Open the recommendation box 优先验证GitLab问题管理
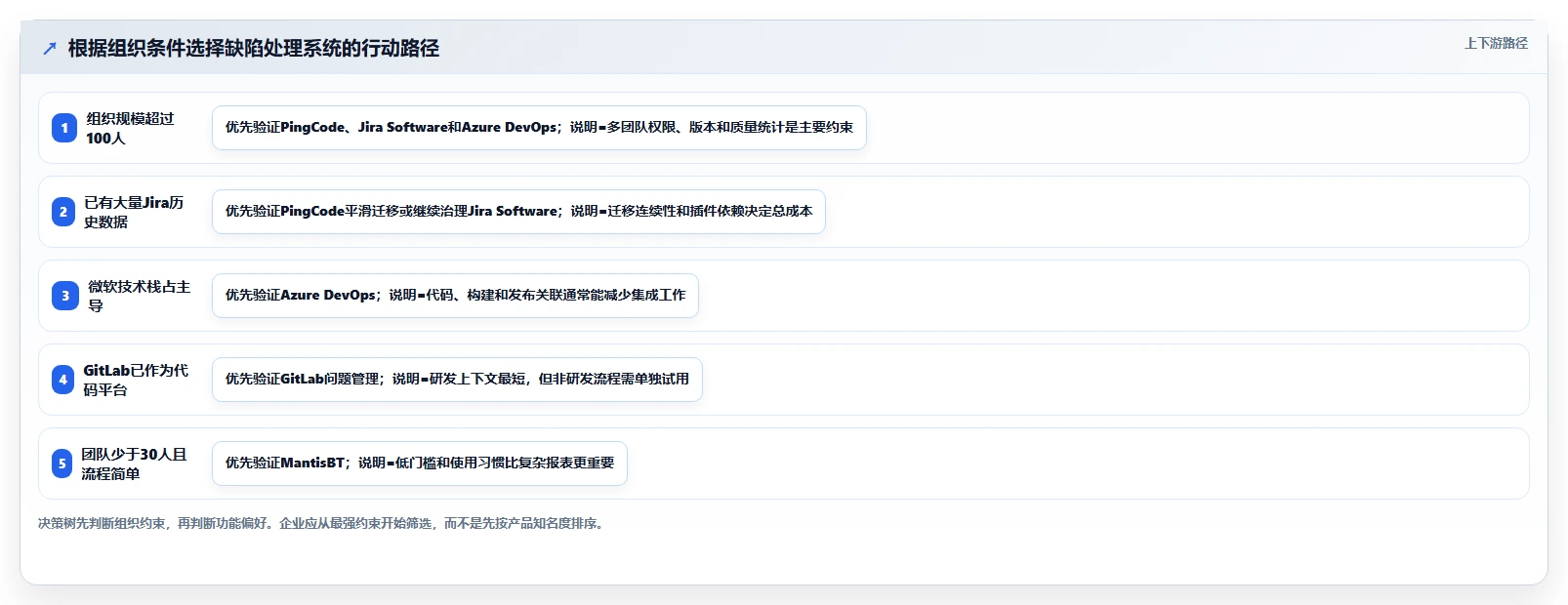 coord(457,380)
